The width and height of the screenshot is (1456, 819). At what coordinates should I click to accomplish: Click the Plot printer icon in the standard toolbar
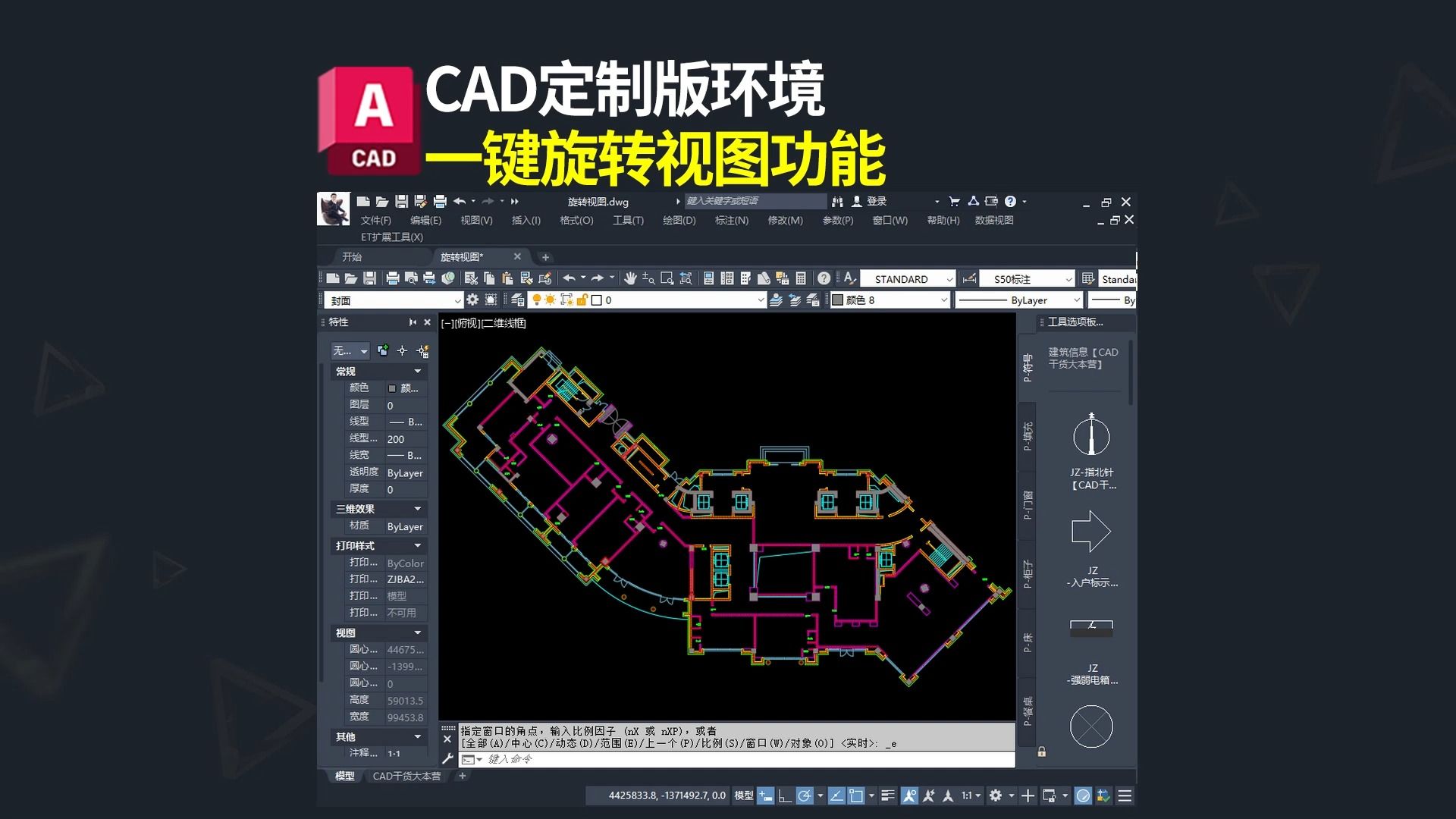click(x=393, y=278)
